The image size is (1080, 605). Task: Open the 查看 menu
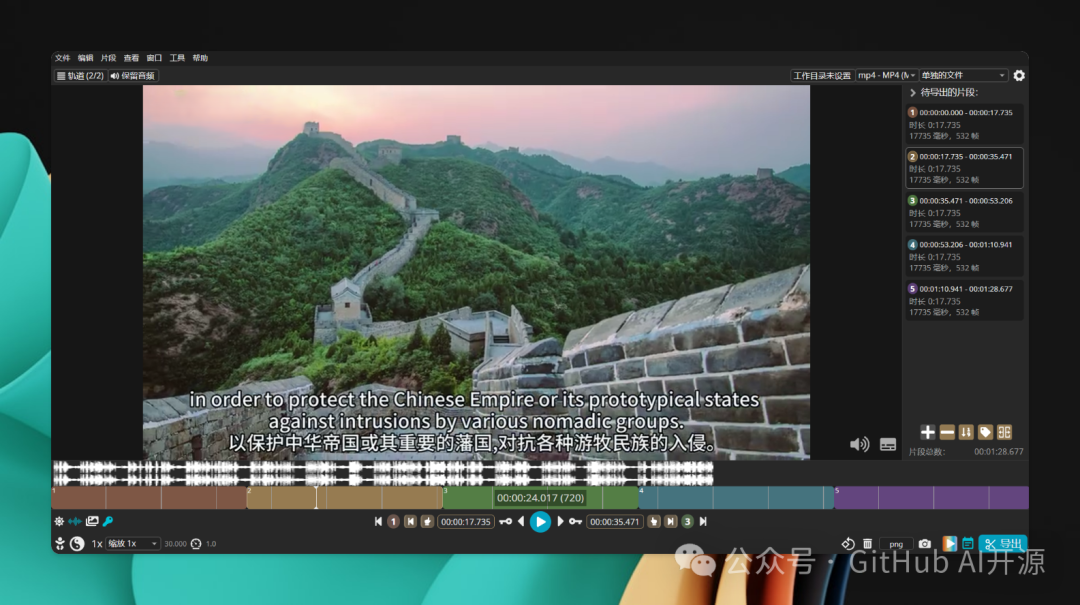(x=131, y=58)
